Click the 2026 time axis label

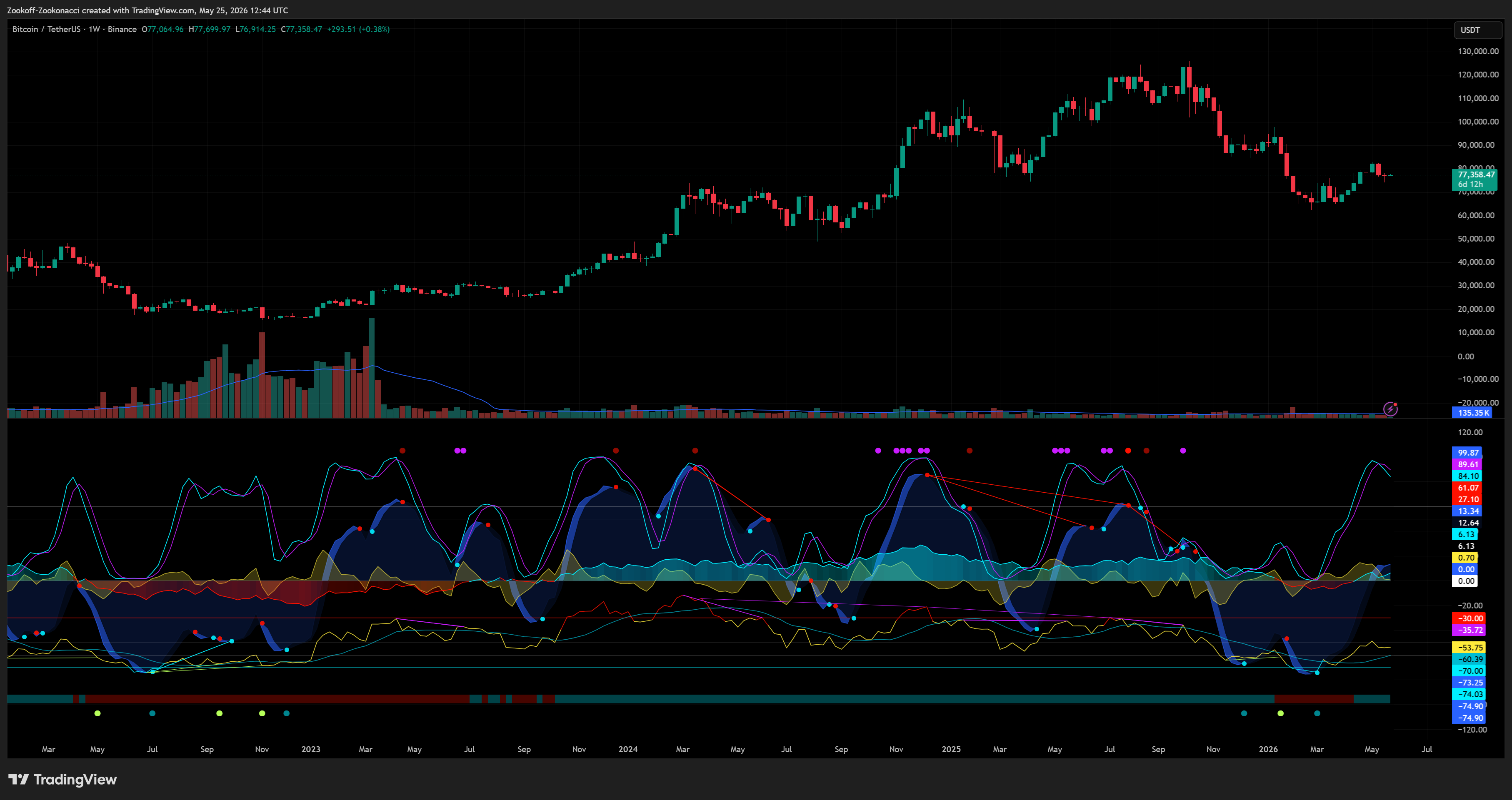click(1268, 749)
